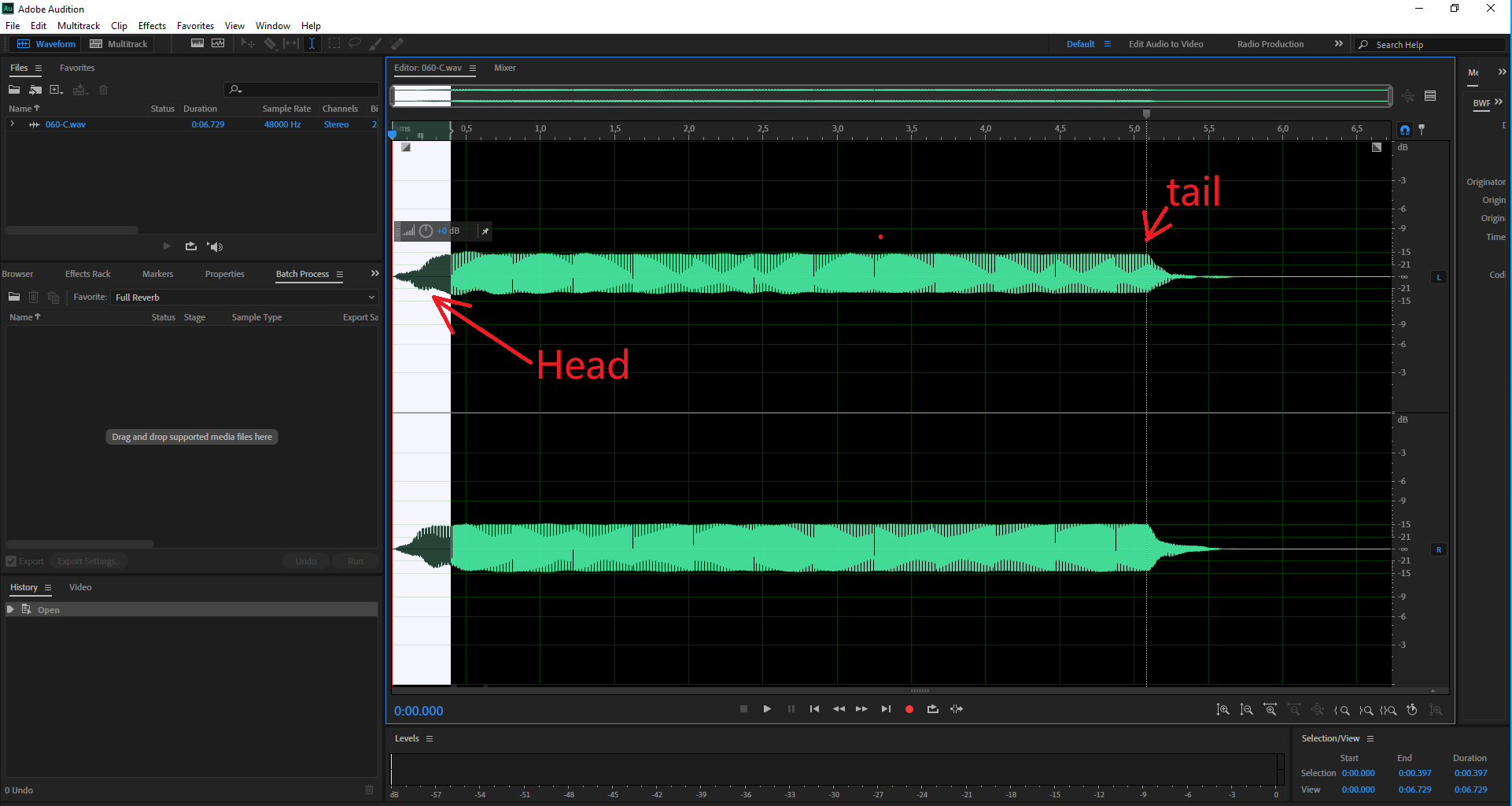Show the Spectral Pitch Display
The width and height of the screenshot is (1512, 806).
pyautogui.click(x=218, y=44)
